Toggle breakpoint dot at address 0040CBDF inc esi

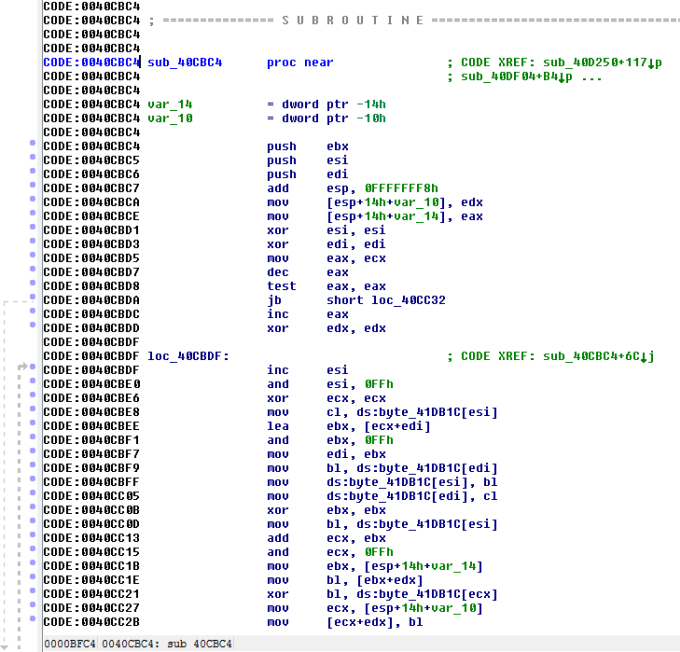tap(33, 367)
